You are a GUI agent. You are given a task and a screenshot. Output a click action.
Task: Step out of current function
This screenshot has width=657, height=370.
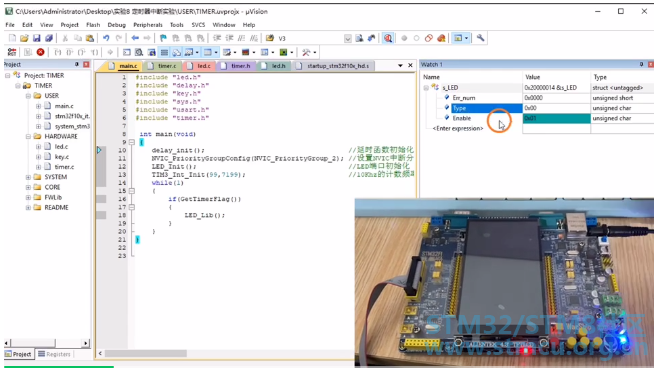point(82,52)
